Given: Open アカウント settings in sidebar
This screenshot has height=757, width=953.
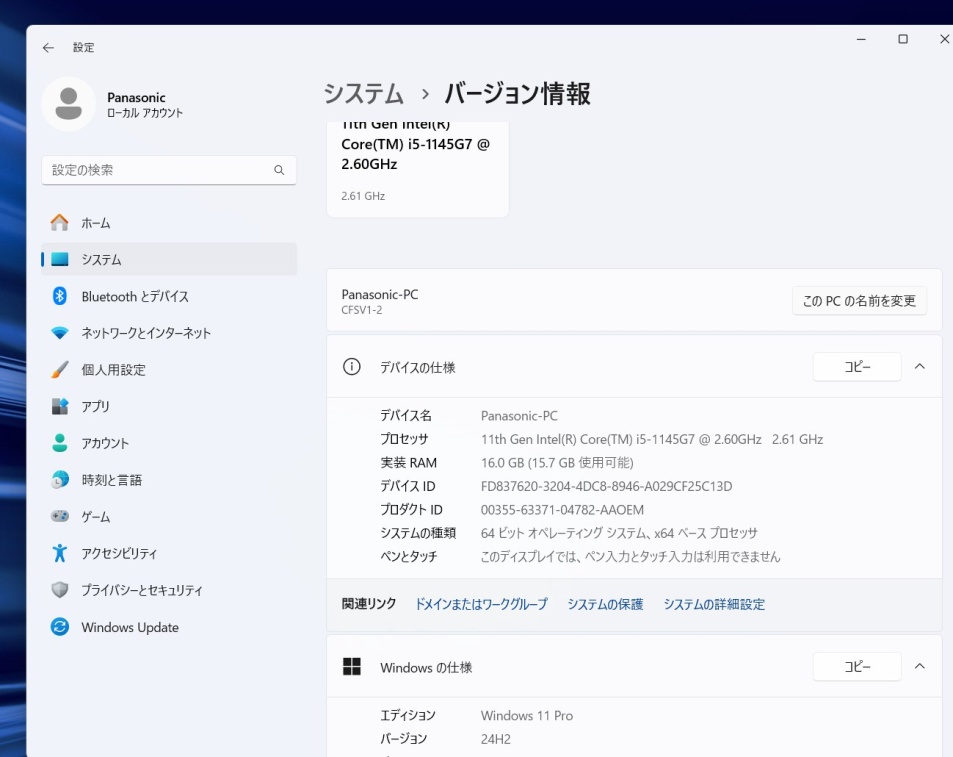Looking at the screenshot, I should pyautogui.click(x=169, y=443).
